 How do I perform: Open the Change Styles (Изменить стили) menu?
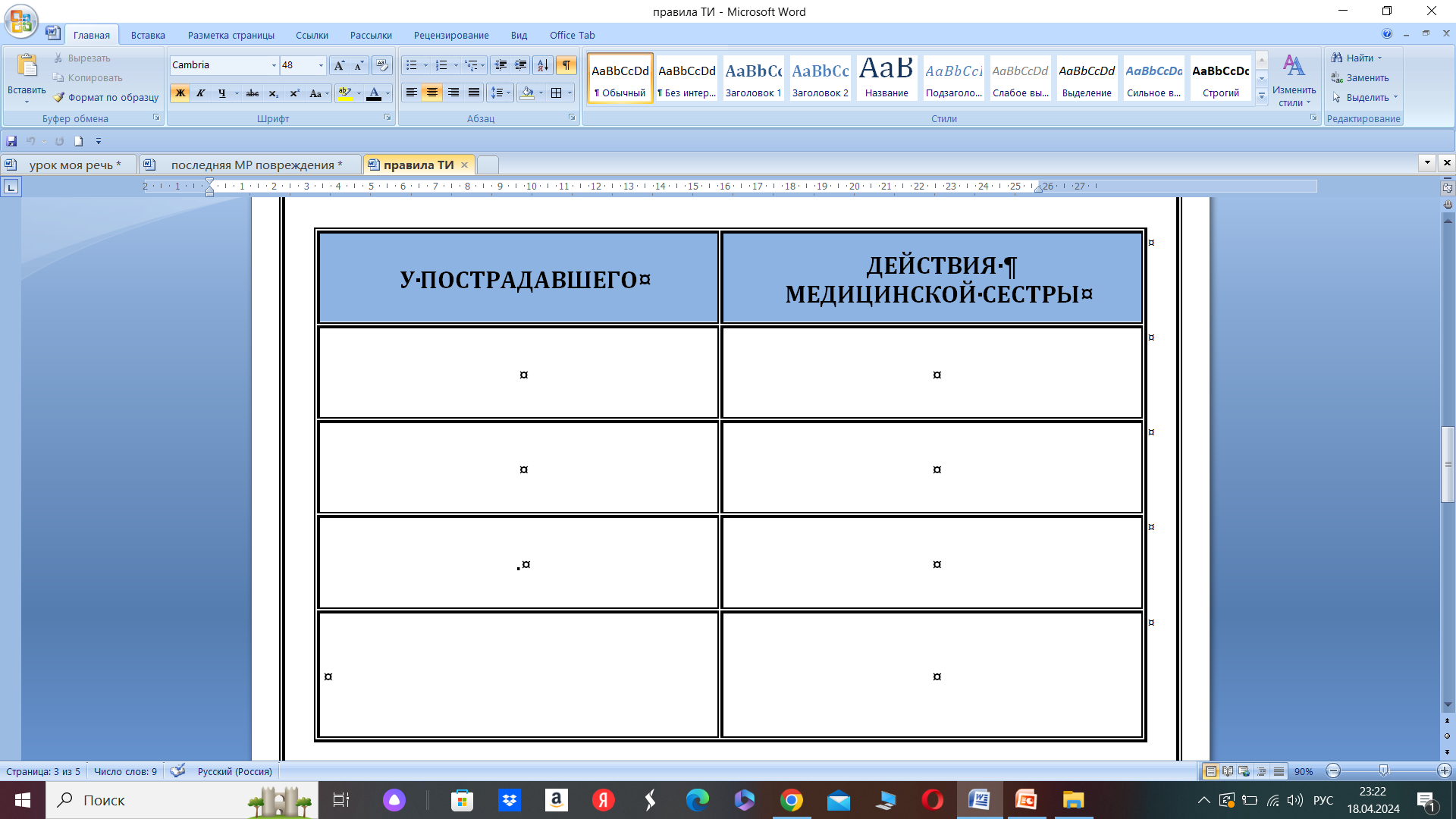coord(1294,80)
